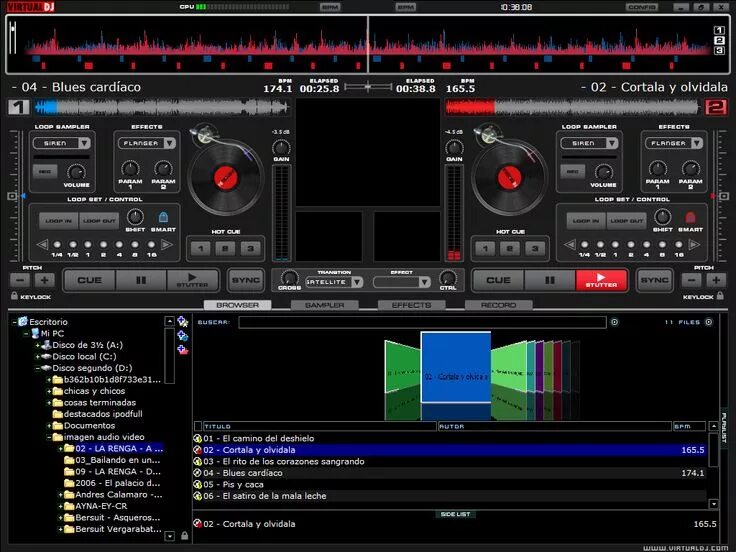Toggle the right deck smart loop lock
Viewport: 736px width, 552px height.
[x=690, y=217]
